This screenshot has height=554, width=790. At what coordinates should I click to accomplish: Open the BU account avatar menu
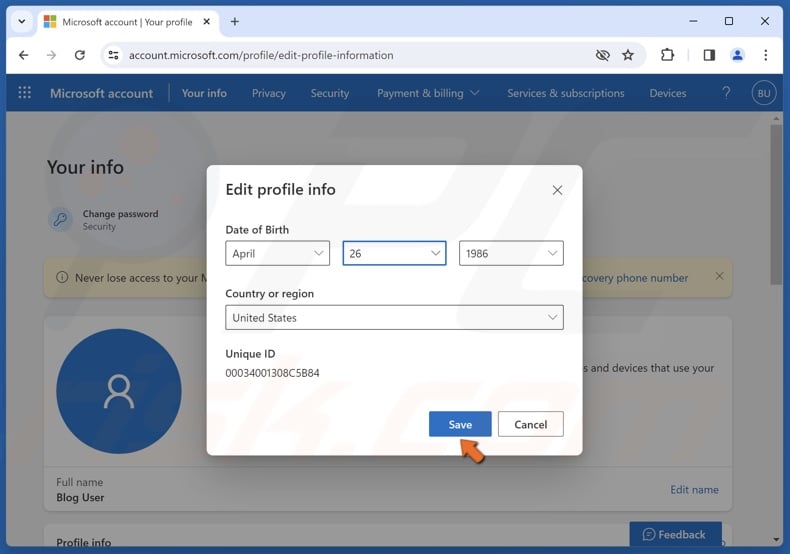pos(764,93)
